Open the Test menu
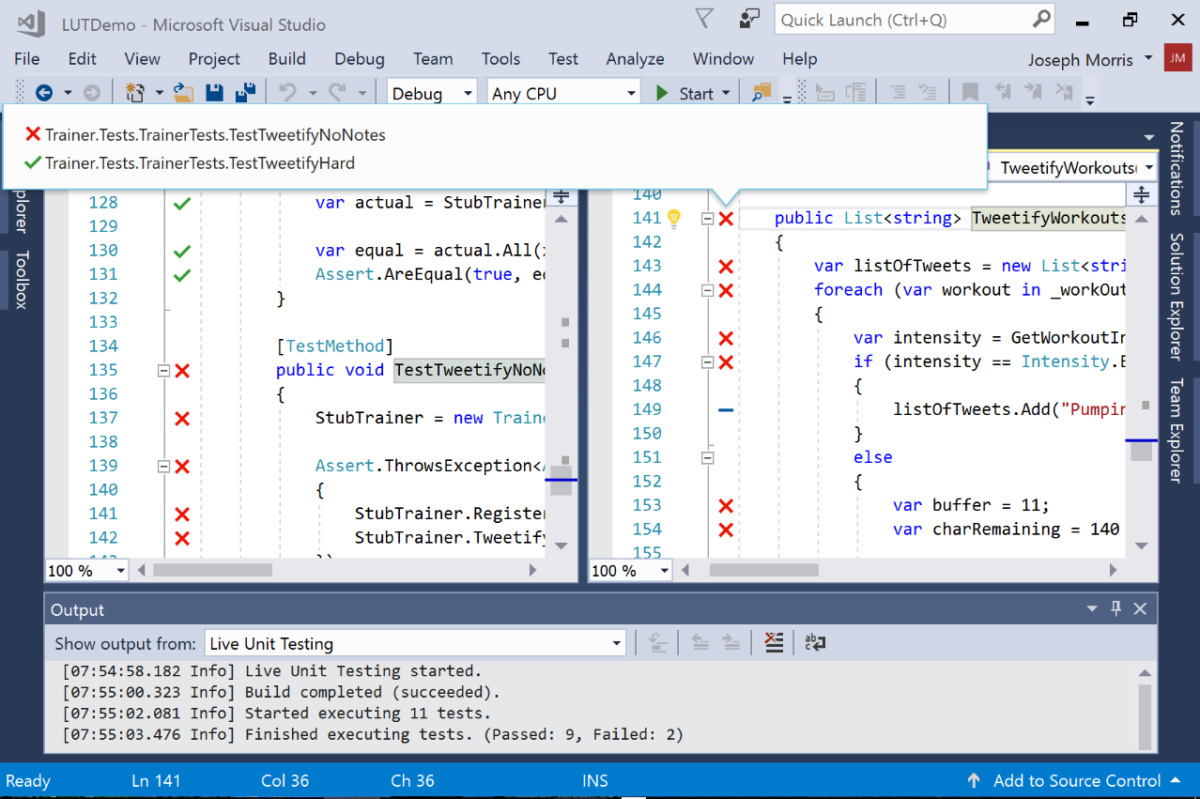1200x799 pixels. point(563,59)
